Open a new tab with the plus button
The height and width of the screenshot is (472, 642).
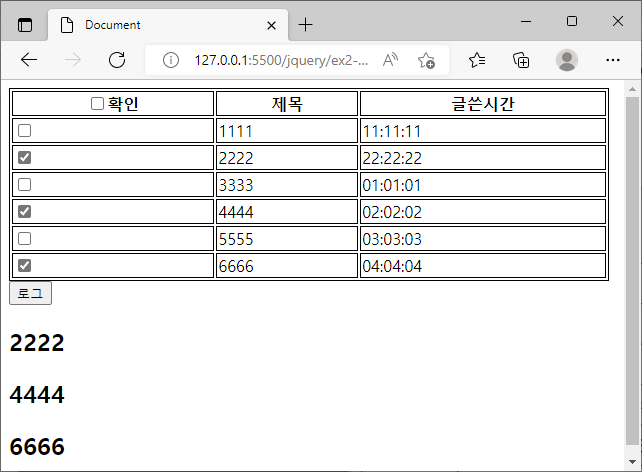[305, 25]
